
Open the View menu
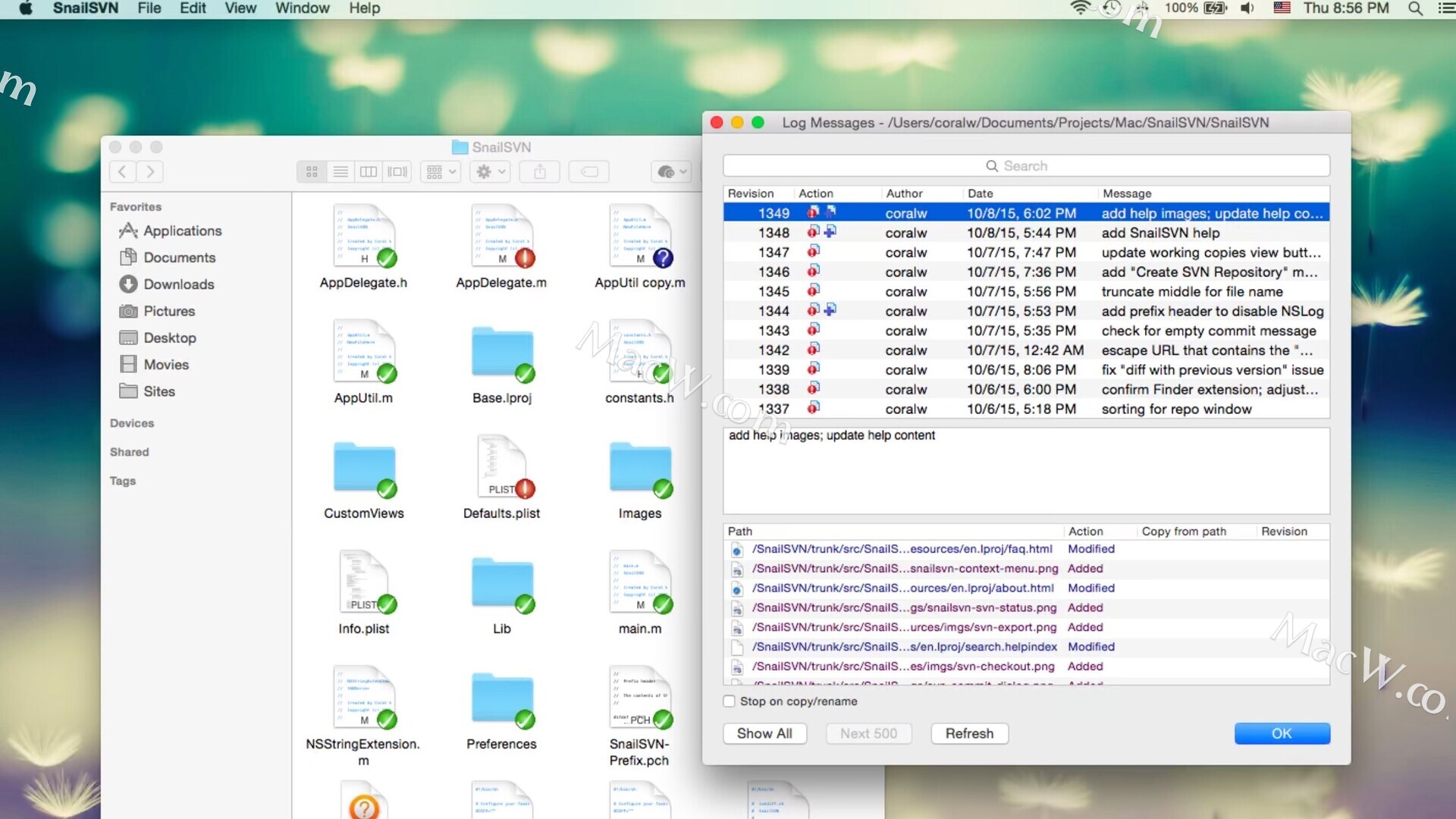click(240, 8)
